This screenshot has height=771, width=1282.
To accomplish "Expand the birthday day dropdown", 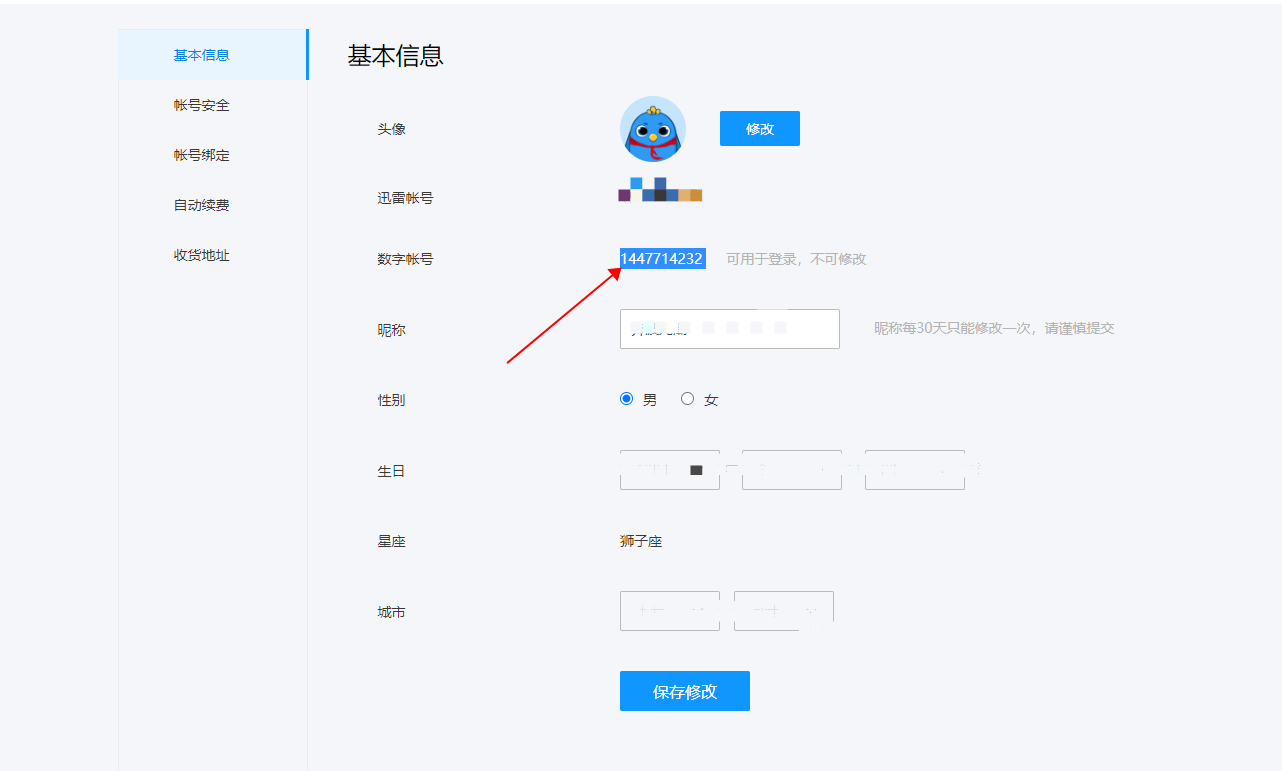I will click(915, 470).
